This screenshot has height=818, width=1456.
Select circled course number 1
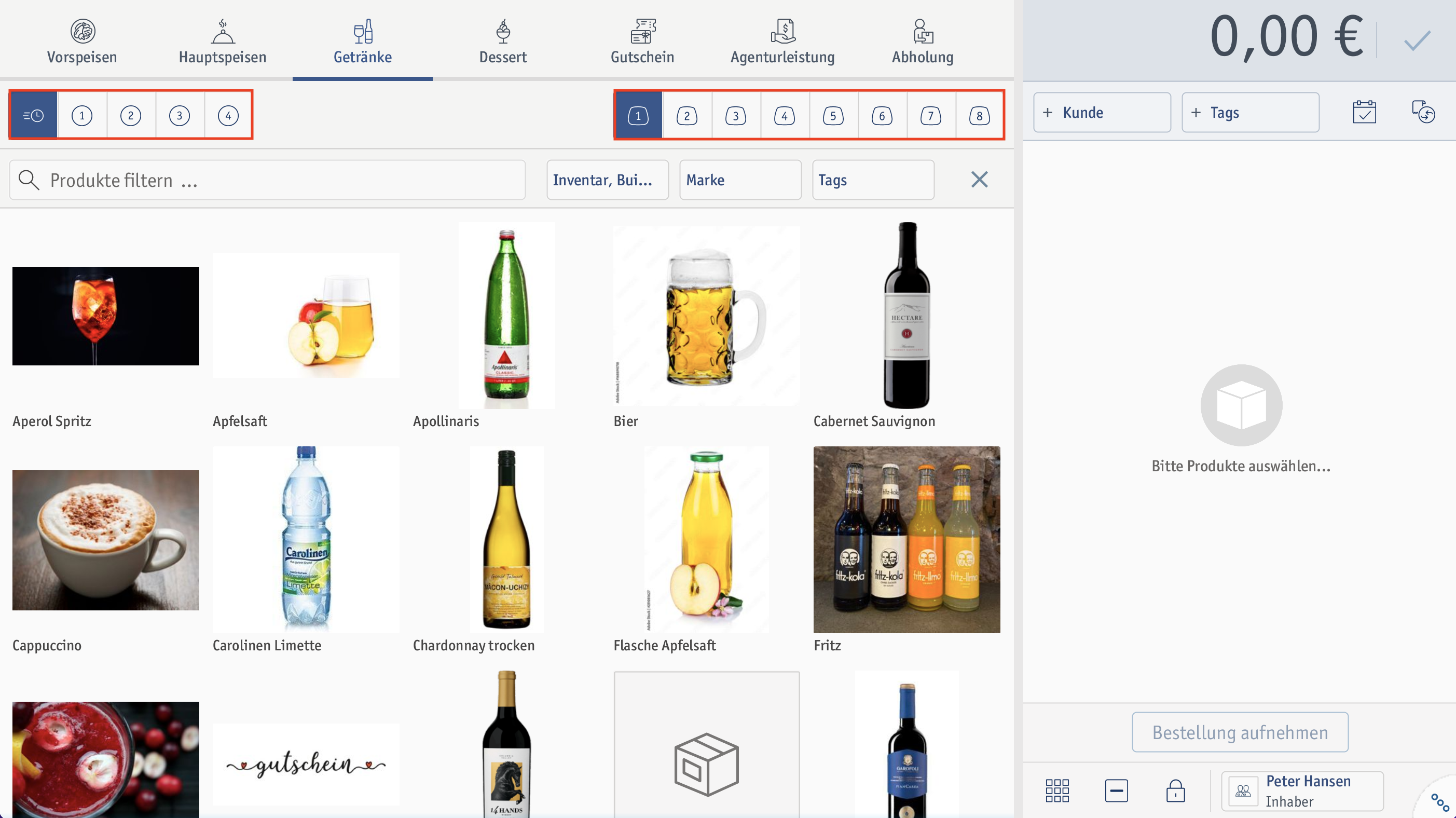(82, 115)
